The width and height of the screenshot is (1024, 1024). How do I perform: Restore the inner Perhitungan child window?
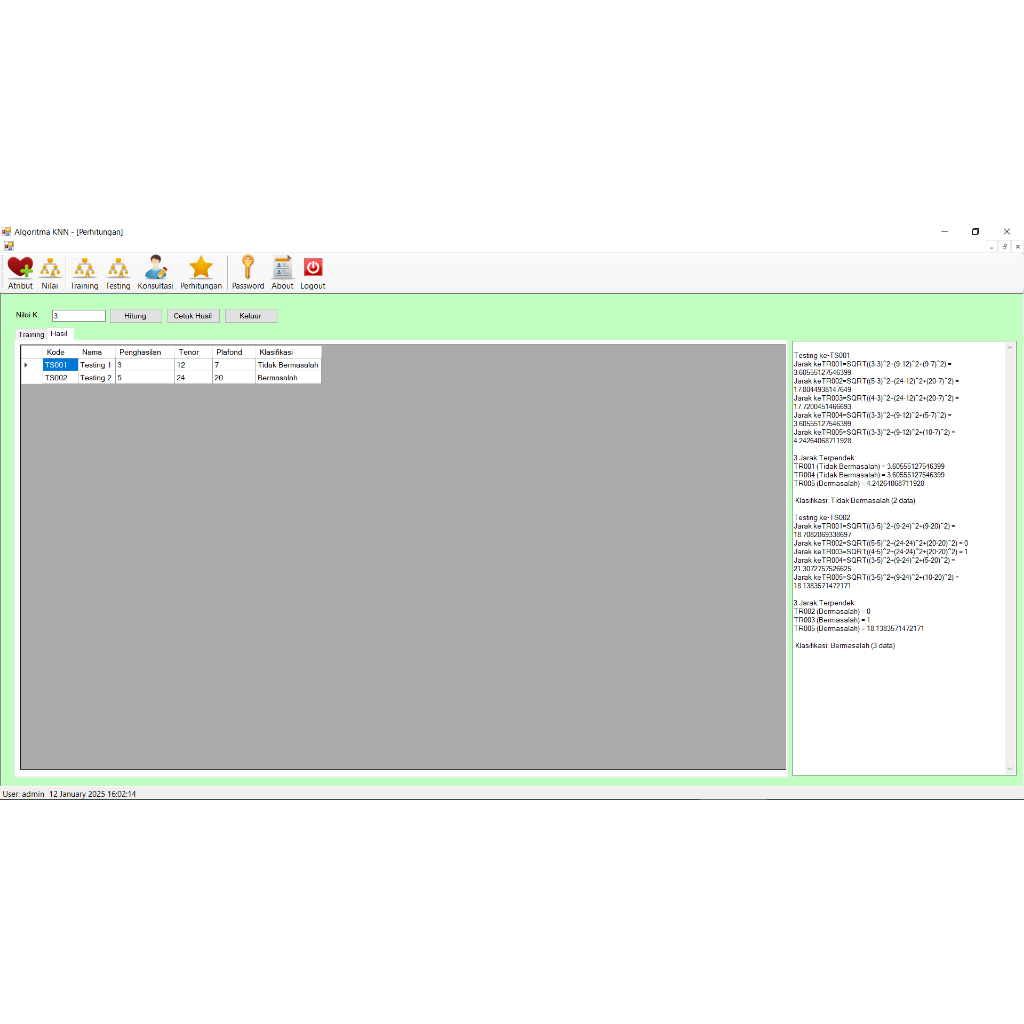[x=1004, y=246]
